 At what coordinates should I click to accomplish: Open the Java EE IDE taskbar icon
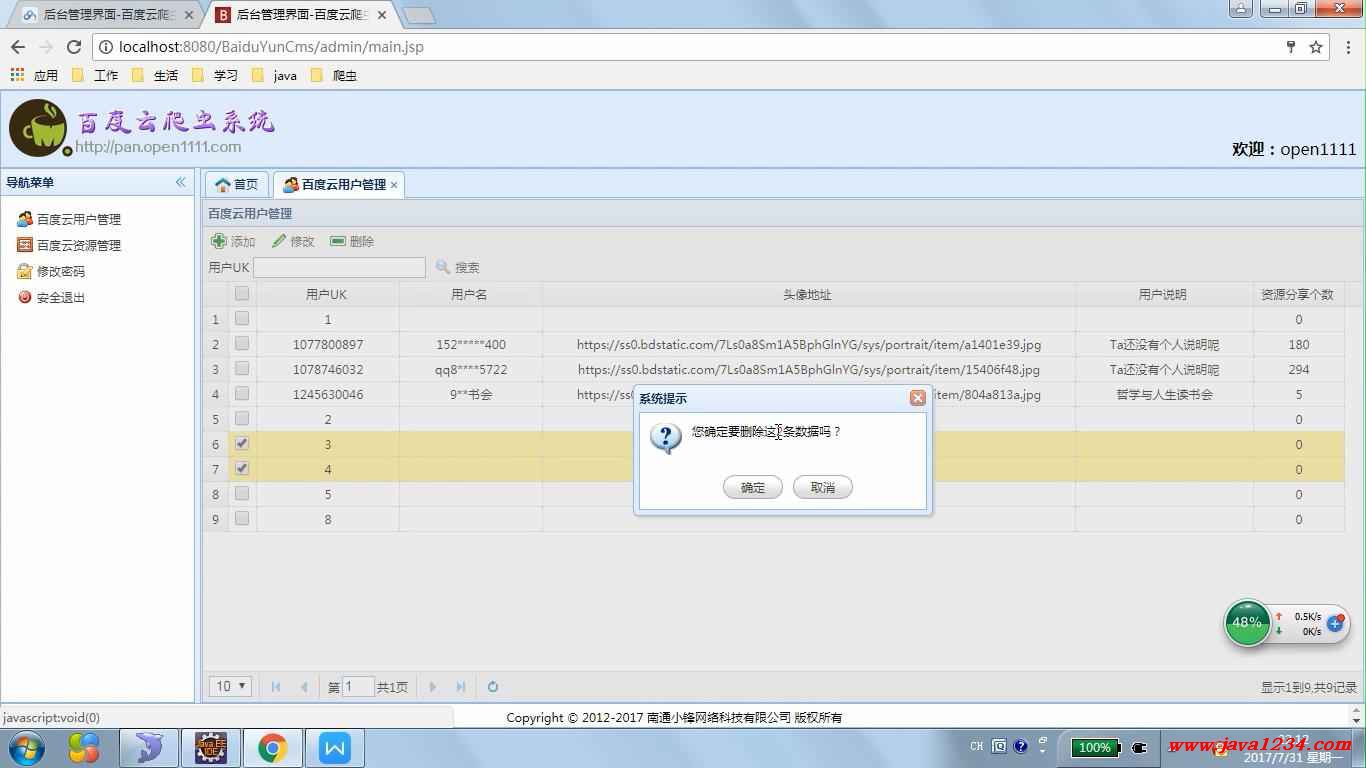[210, 748]
